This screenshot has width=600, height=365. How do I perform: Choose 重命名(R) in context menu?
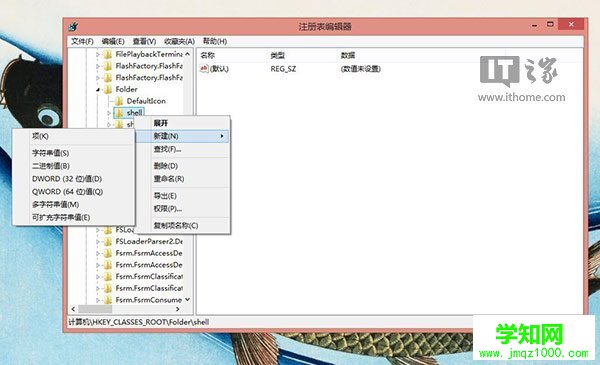click(183, 179)
